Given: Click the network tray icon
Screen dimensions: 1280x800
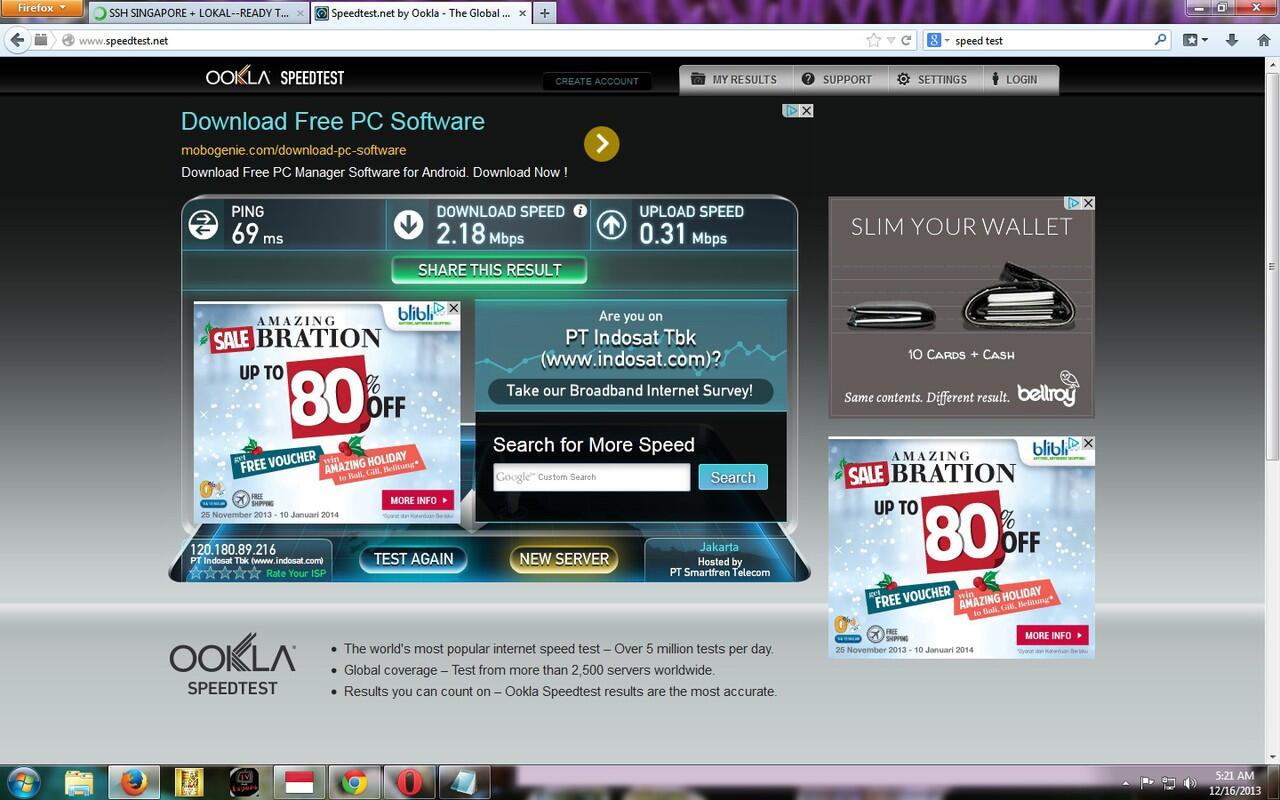Looking at the screenshot, I should (1167, 783).
